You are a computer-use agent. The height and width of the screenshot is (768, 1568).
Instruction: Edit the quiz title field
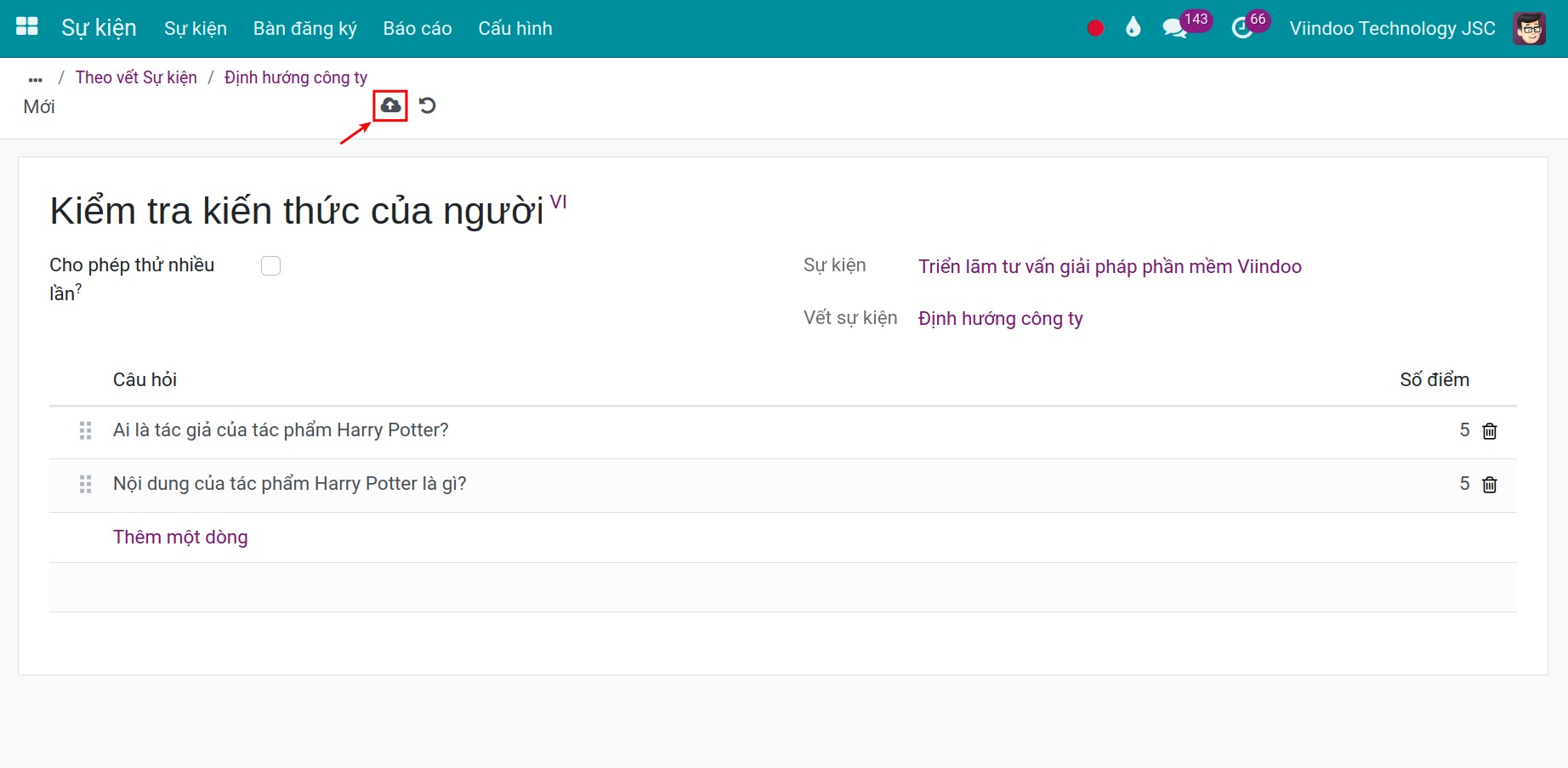(297, 210)
